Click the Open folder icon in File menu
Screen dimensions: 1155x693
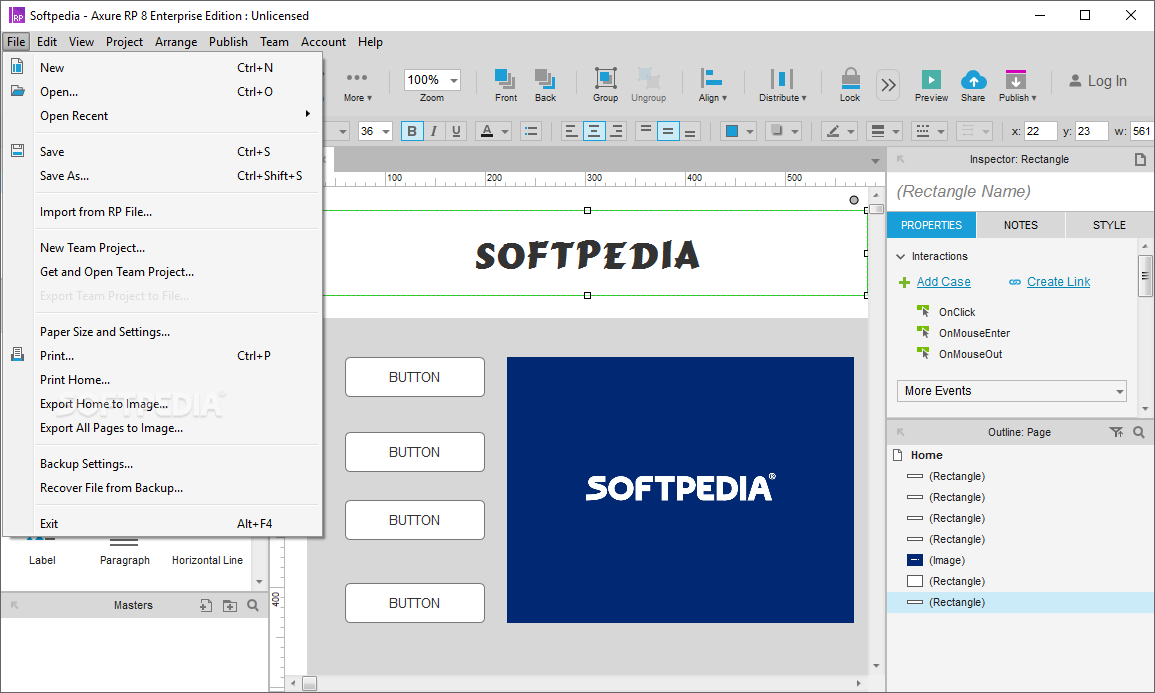click(x=18, y=91)
